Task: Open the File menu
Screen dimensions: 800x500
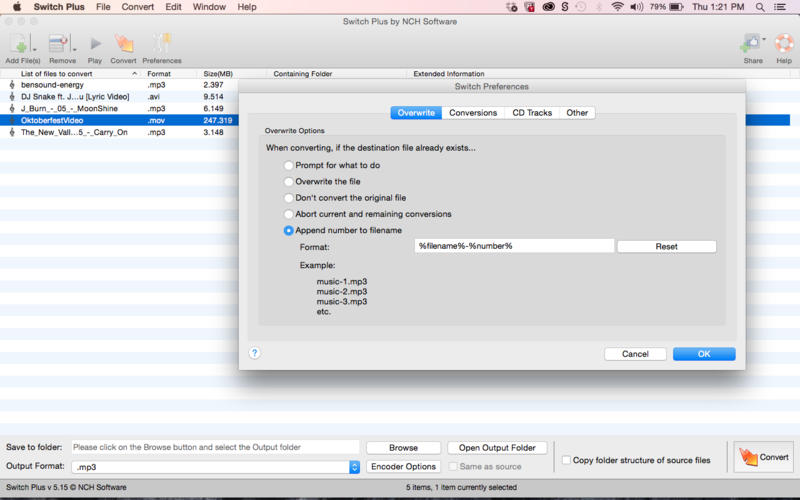Action: (x=103, y=7)
